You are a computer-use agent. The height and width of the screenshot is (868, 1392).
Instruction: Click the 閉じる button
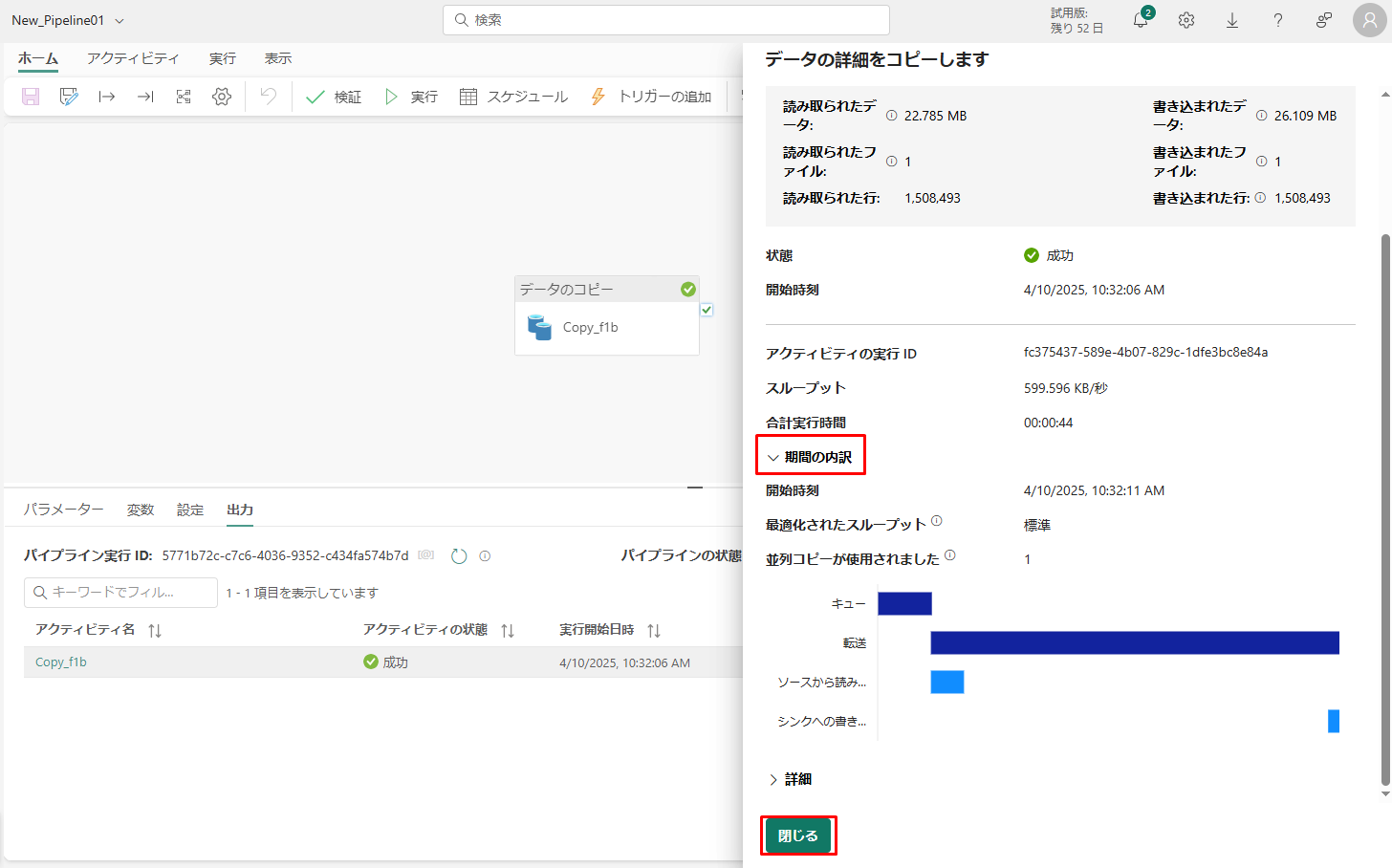[797, 835]
